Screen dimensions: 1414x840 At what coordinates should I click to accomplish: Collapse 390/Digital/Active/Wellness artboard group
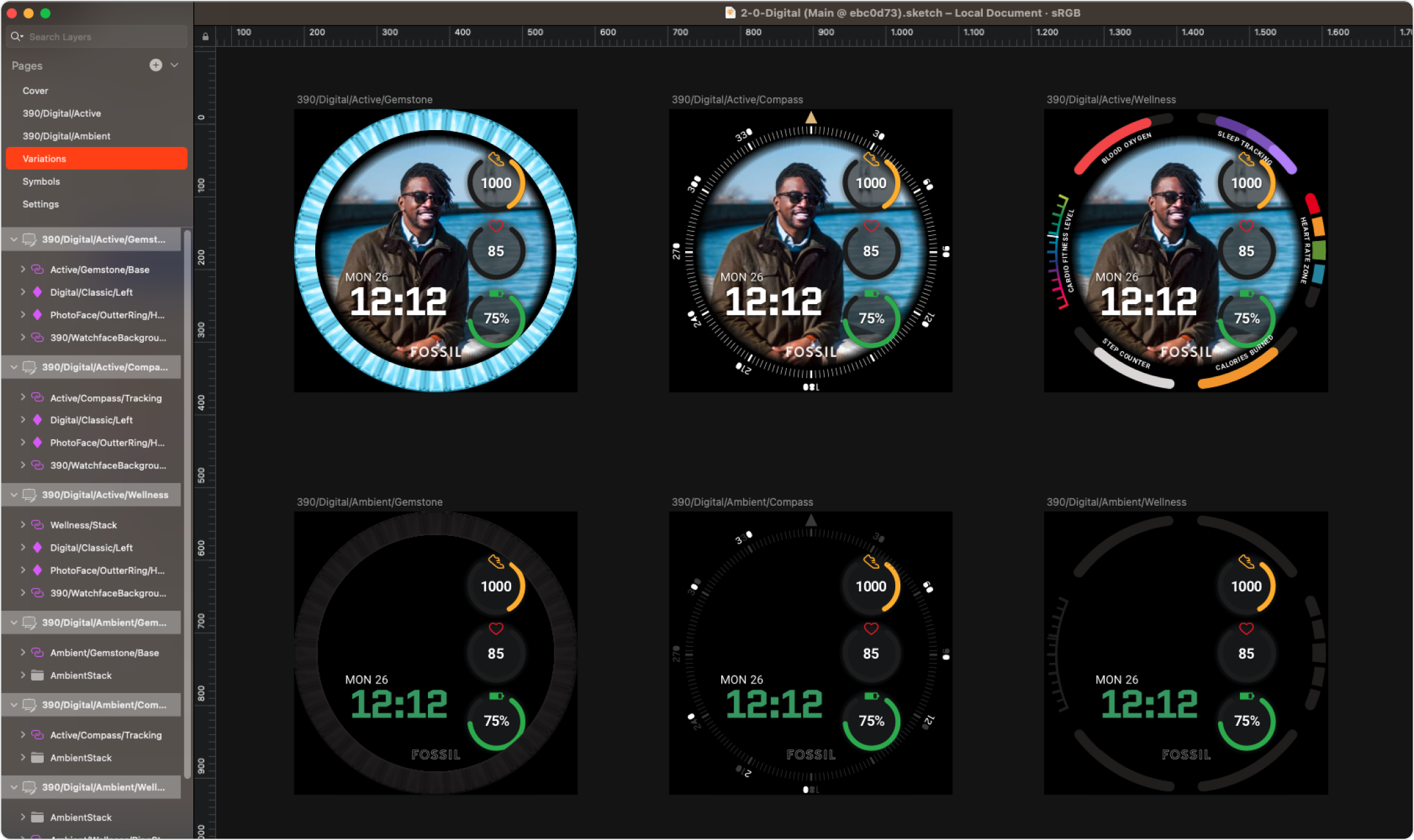point(14,495)
